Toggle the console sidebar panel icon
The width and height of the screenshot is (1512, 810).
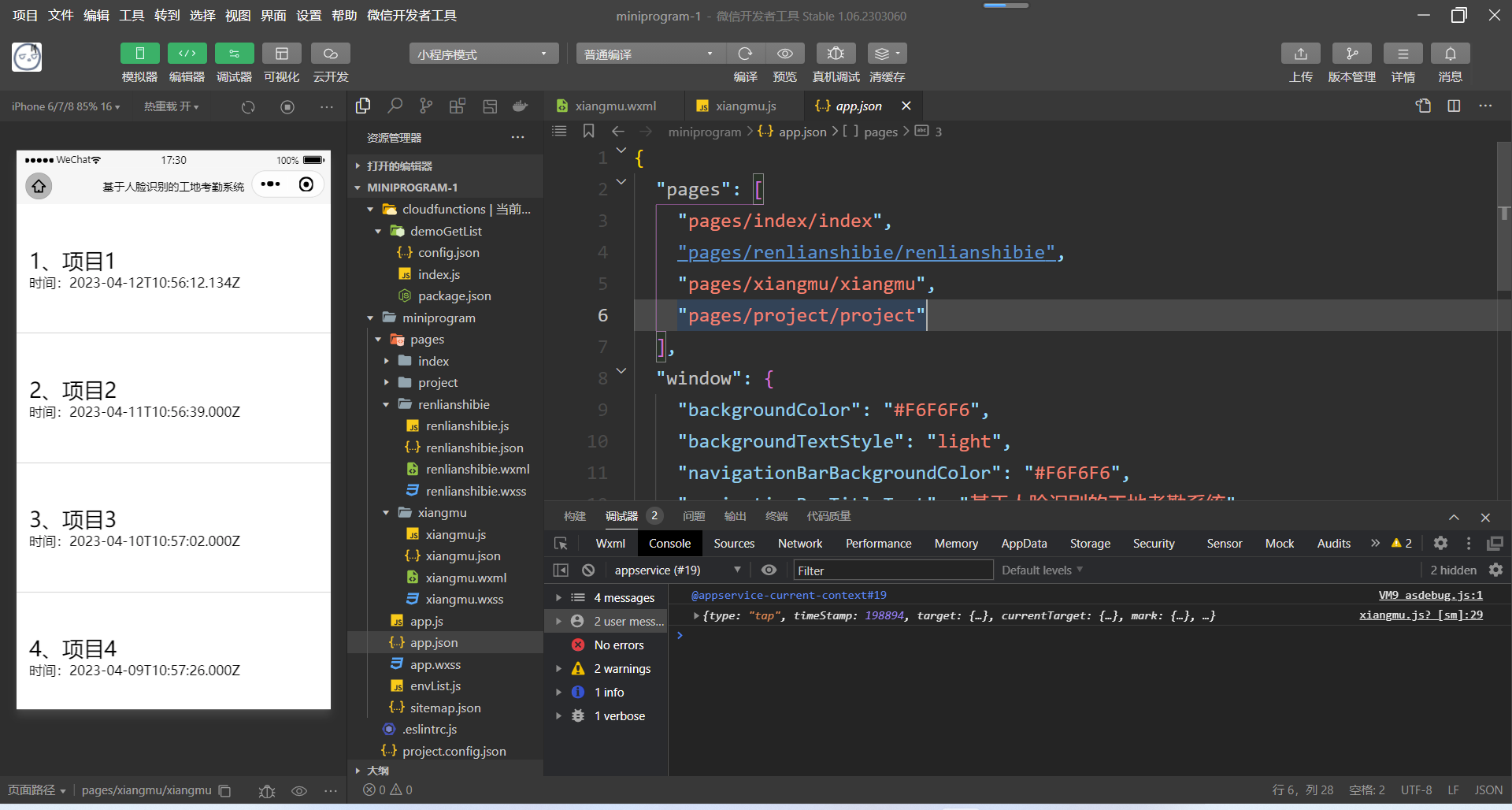[561, 570]
